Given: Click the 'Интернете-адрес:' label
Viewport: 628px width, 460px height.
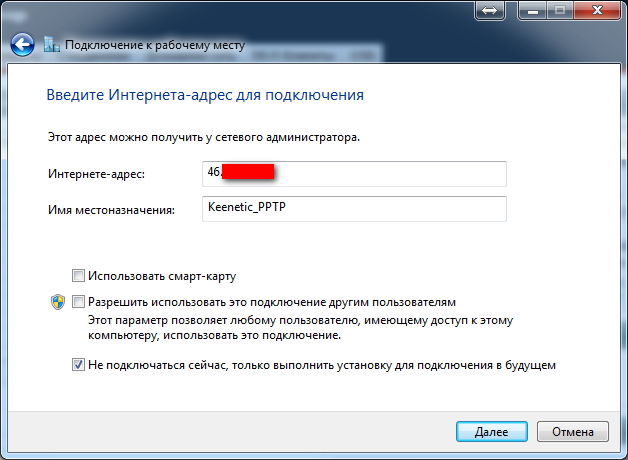Looking at the screenshot, I should pos(96,174).
